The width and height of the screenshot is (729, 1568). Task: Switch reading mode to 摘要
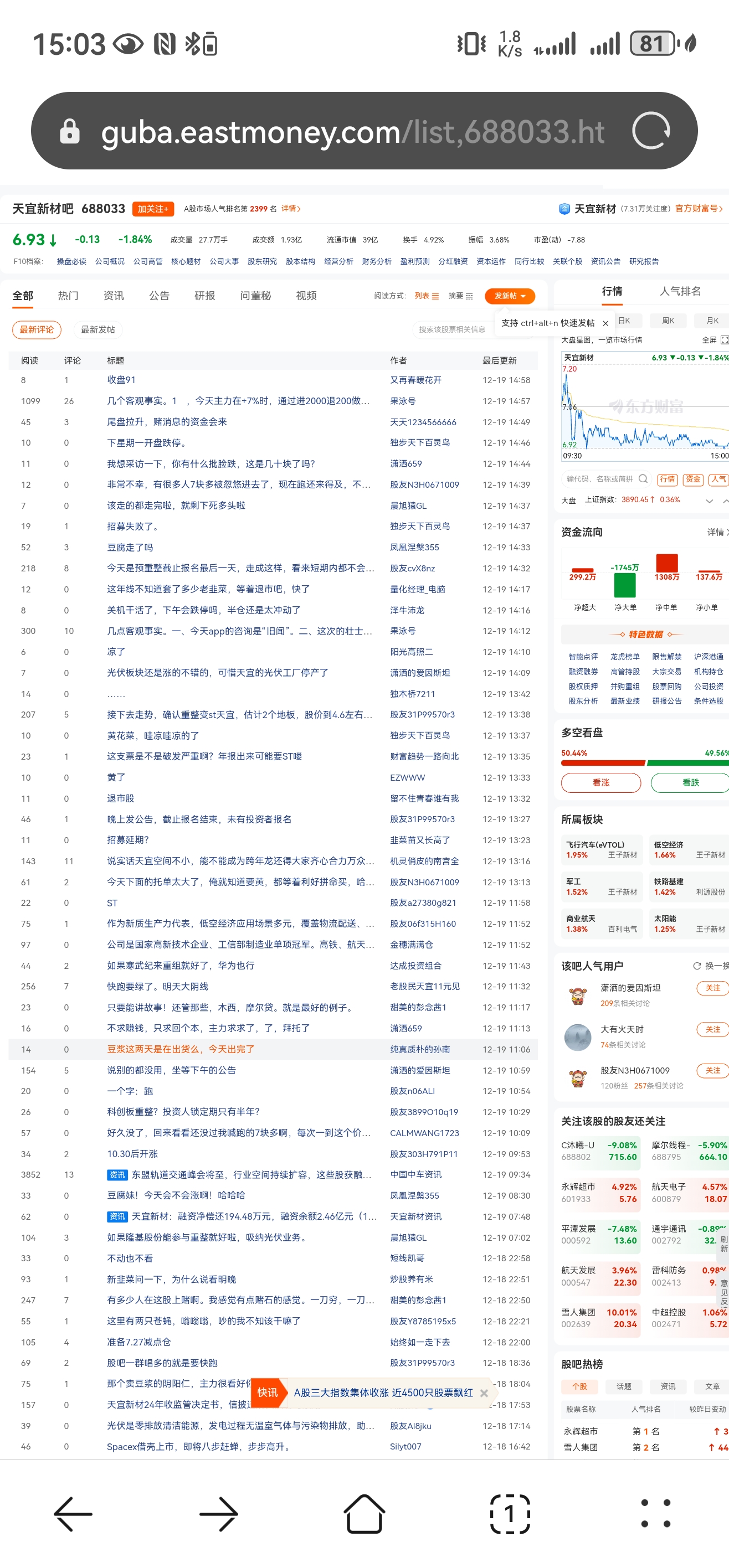click(460, 296)
